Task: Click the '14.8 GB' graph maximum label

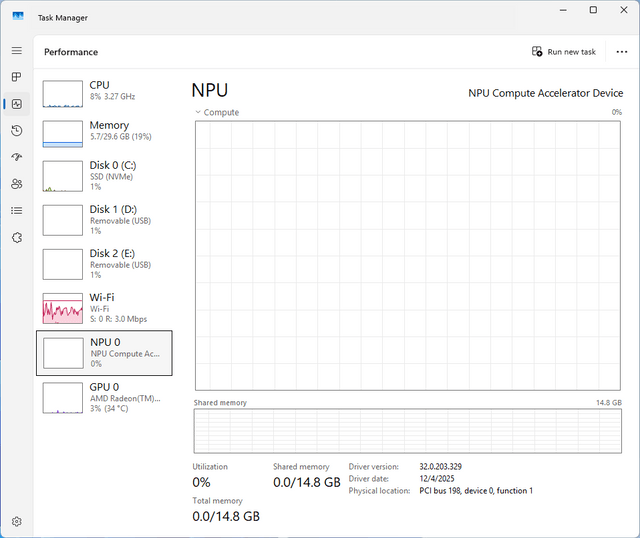Action: (609, 402)
